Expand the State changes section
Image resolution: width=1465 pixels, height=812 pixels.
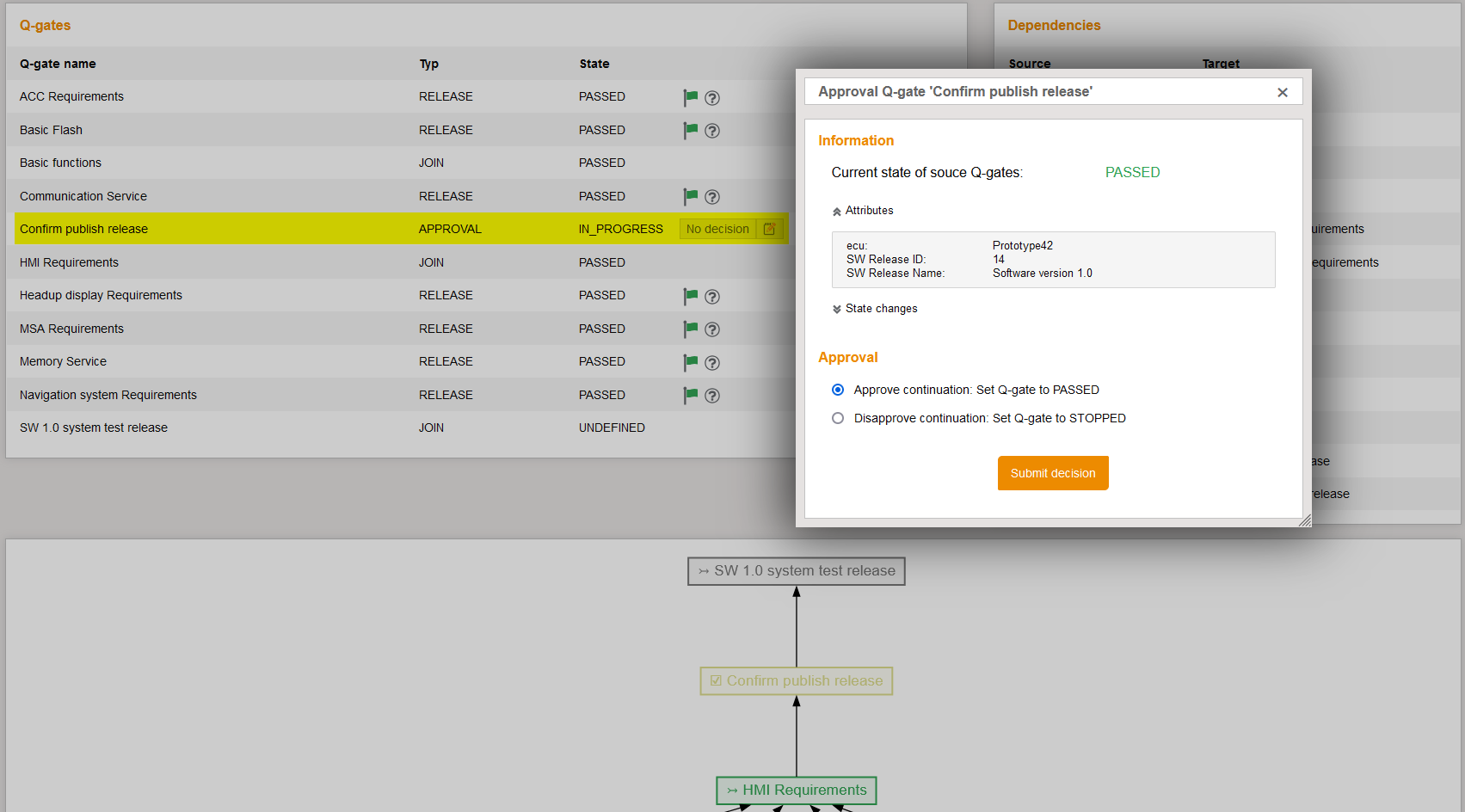(875, 309)
